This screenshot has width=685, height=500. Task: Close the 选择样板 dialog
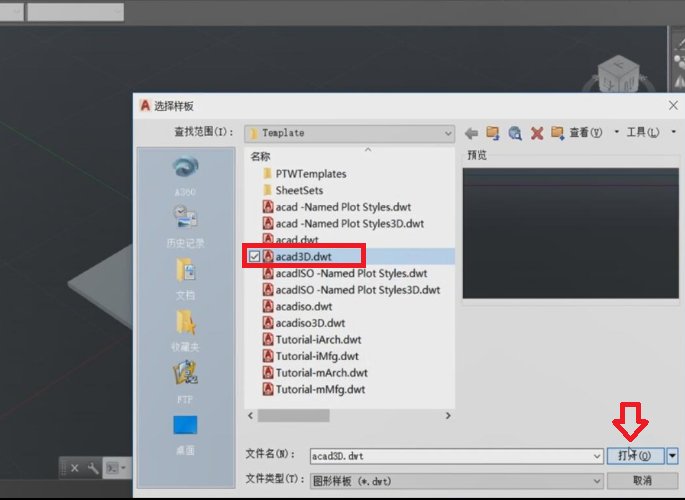coord(673,105)
